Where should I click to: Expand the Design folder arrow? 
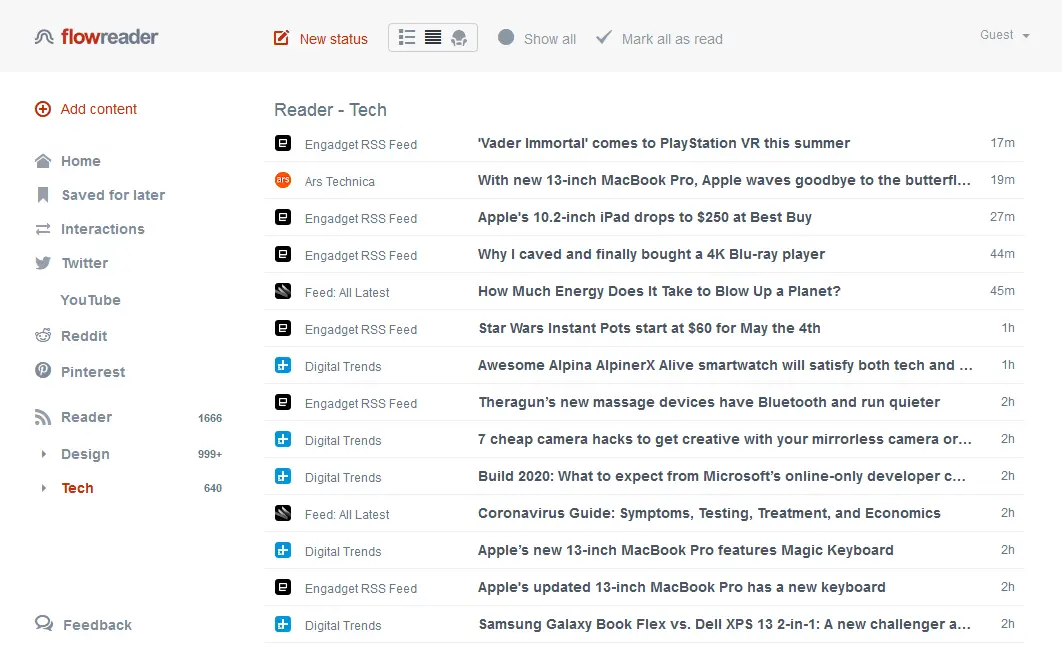point(43,454)
